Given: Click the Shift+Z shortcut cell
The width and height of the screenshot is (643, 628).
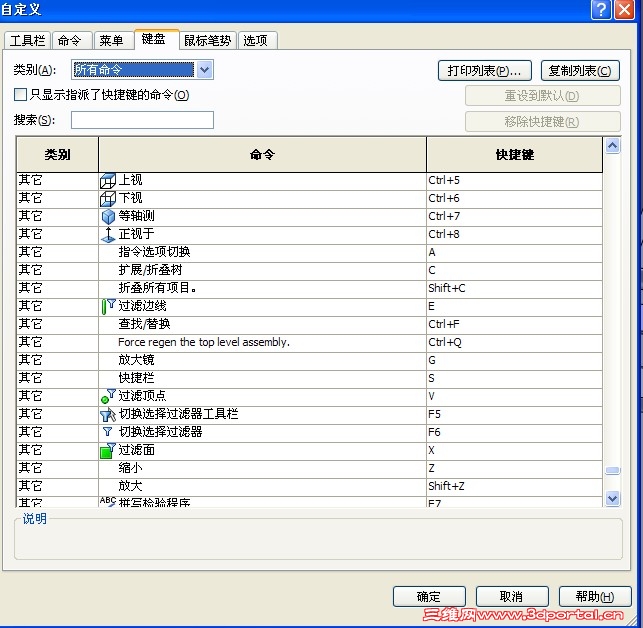Looking at the screenshot, I should coord(515,486).
